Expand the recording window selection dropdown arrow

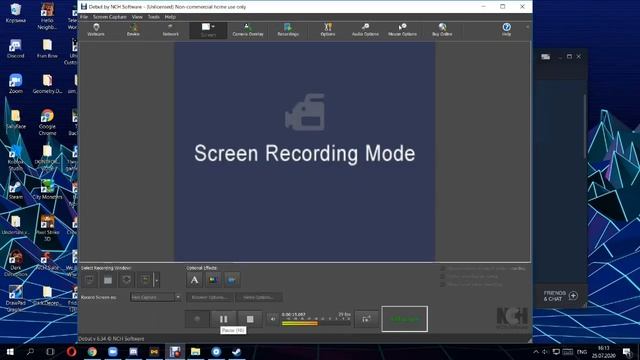click(156, 280)
